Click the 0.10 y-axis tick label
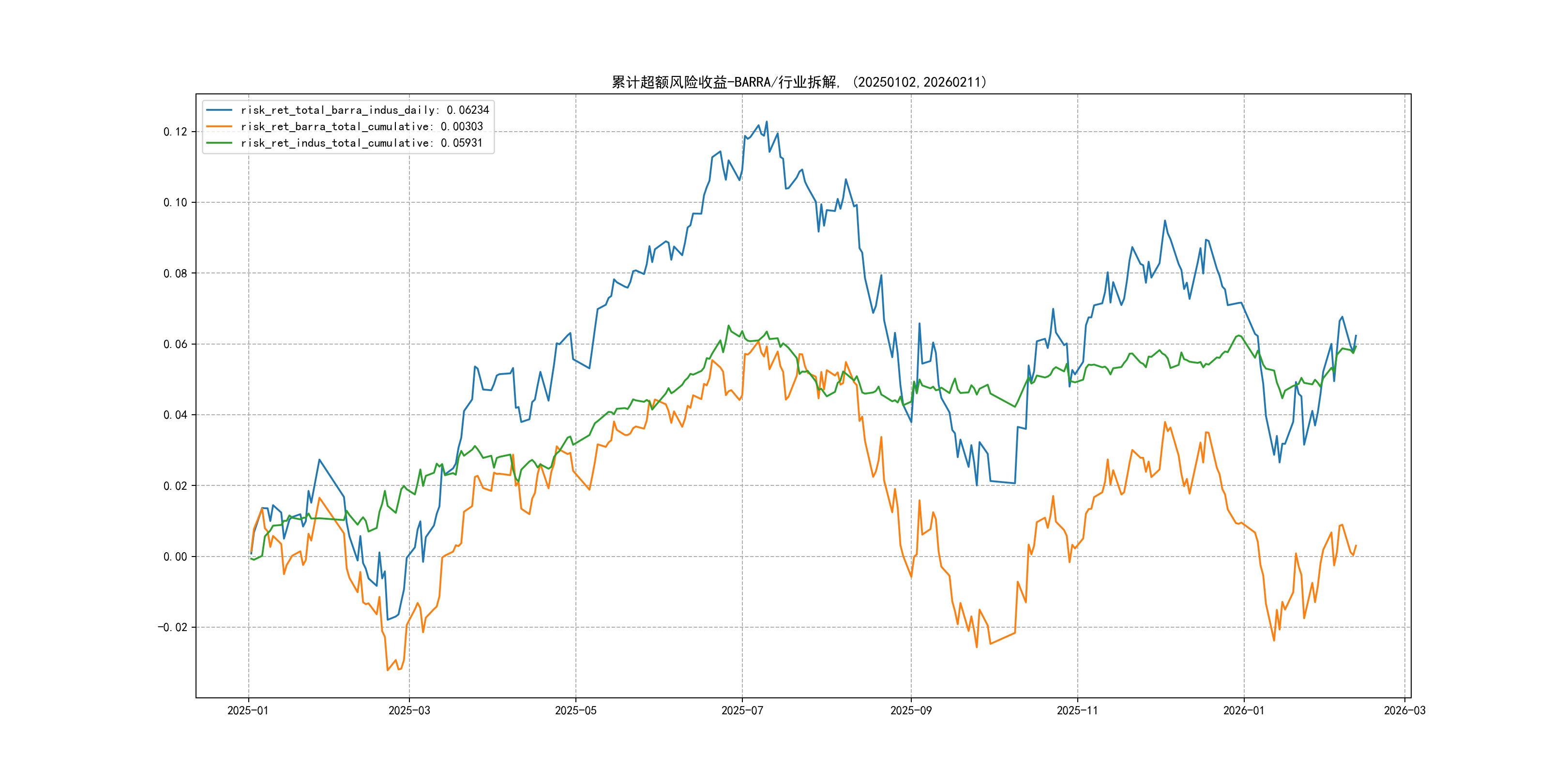Image resolution: width=1568 pixels, height=784 pixels. [175, 203]
